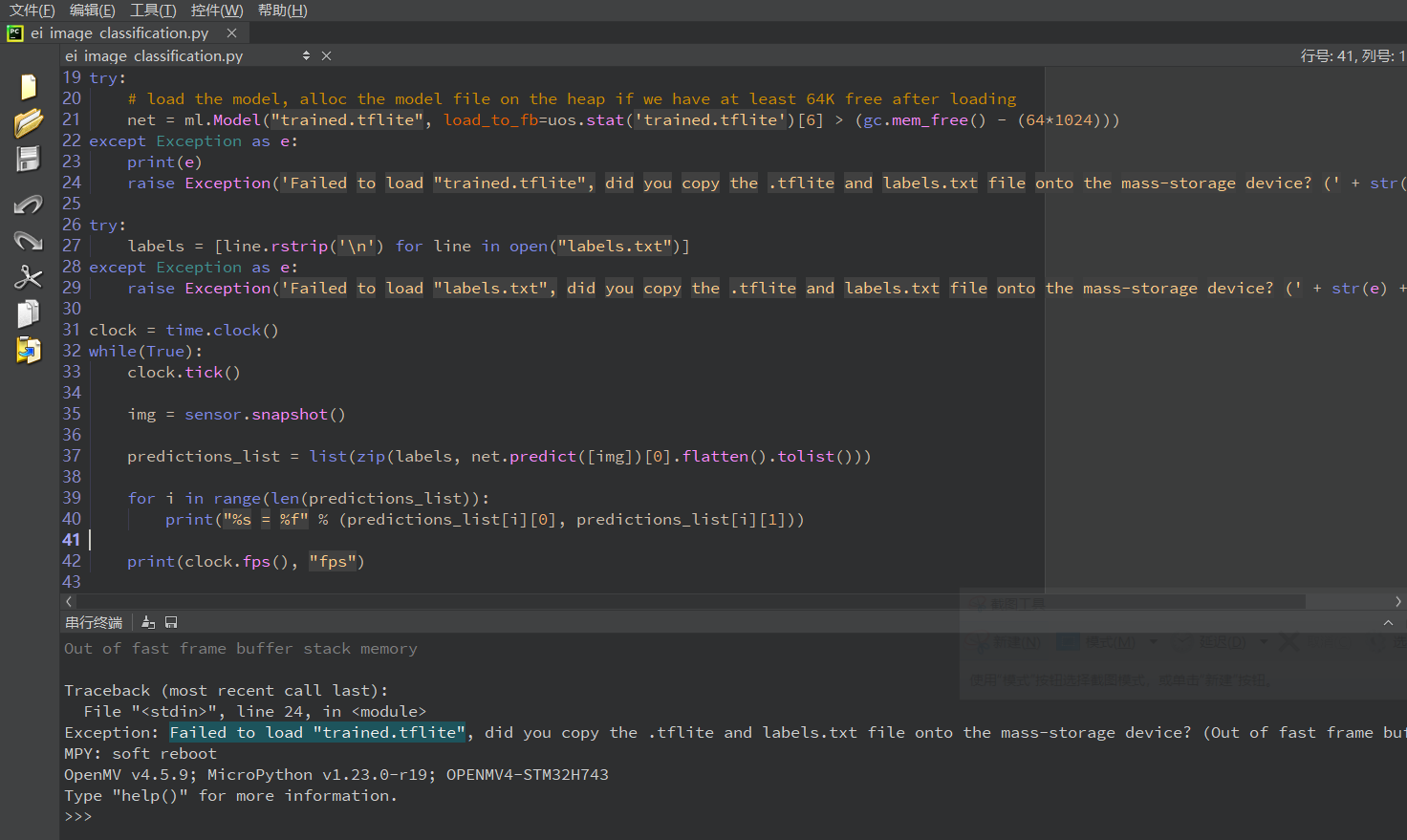Click the 串行终端 panel label
The image size is (1407, 840).
click(x=94, y=622)
